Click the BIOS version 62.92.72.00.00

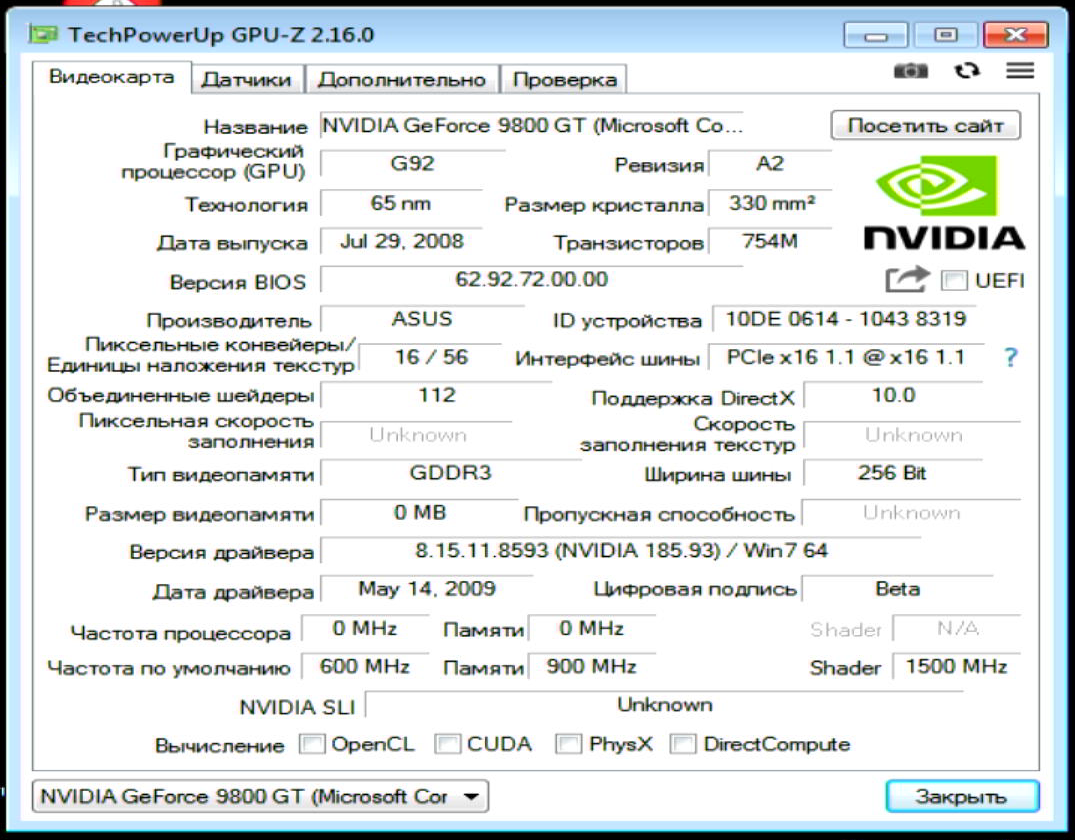pyautogui.click(x=531, y=280)
